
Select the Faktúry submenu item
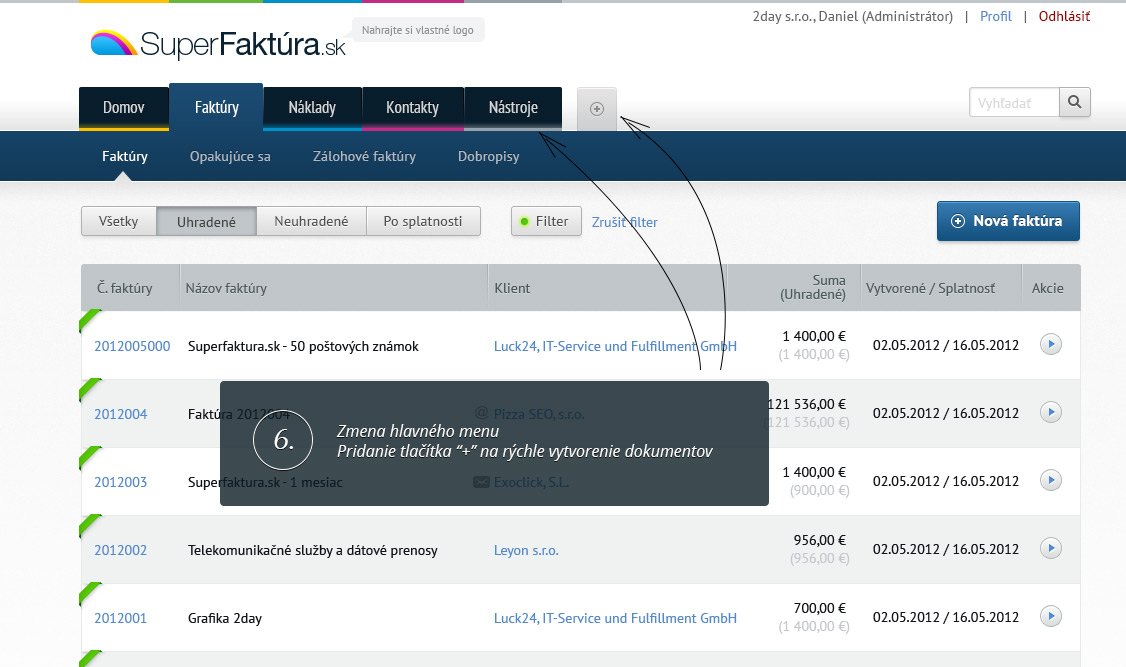125,156
